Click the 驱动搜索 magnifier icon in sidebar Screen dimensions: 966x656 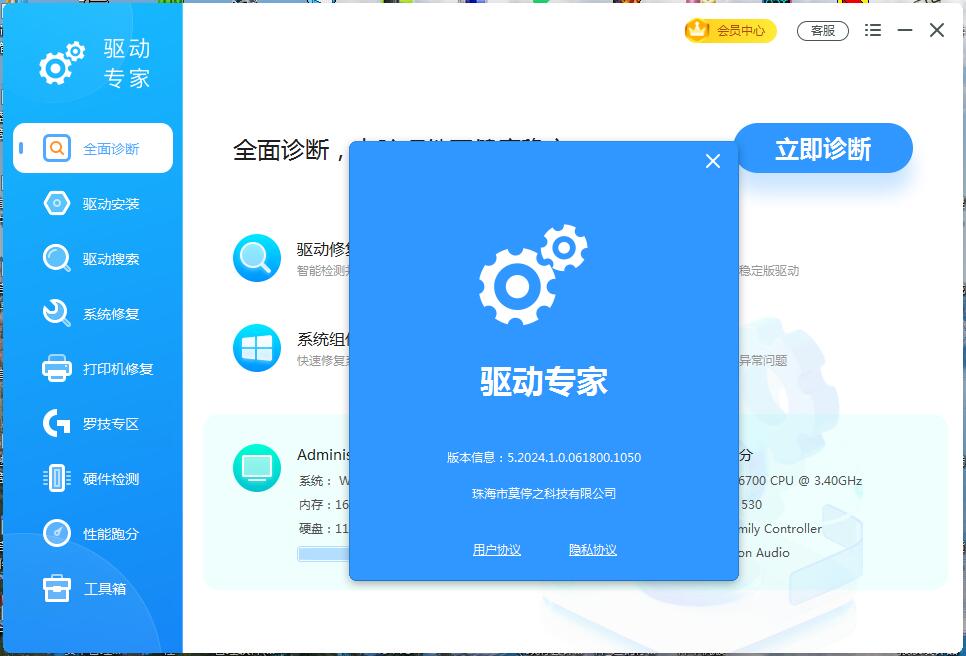click(x=57, y=259)
